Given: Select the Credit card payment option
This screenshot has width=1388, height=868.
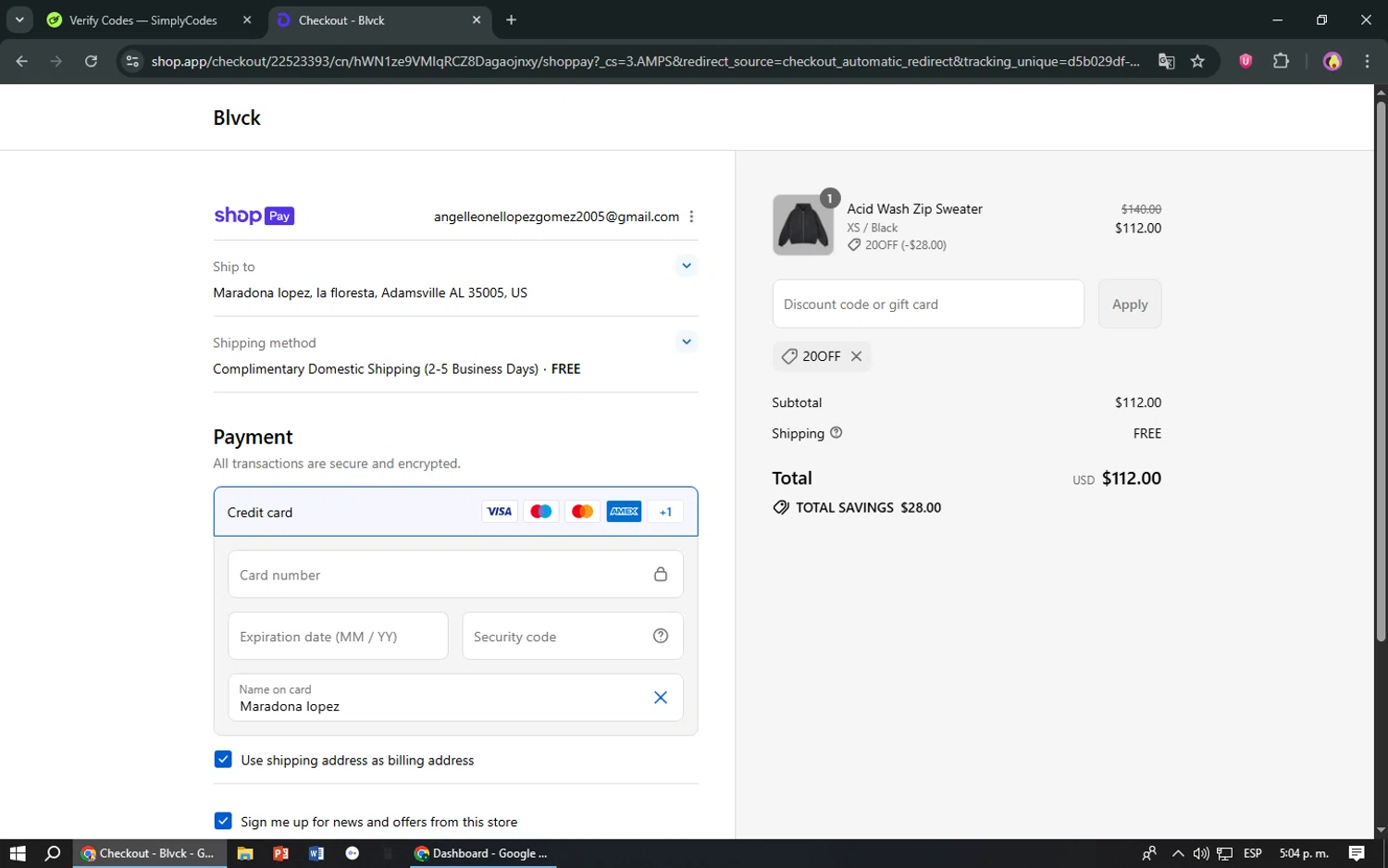Looking at the screenshot, I should [455, 512].
